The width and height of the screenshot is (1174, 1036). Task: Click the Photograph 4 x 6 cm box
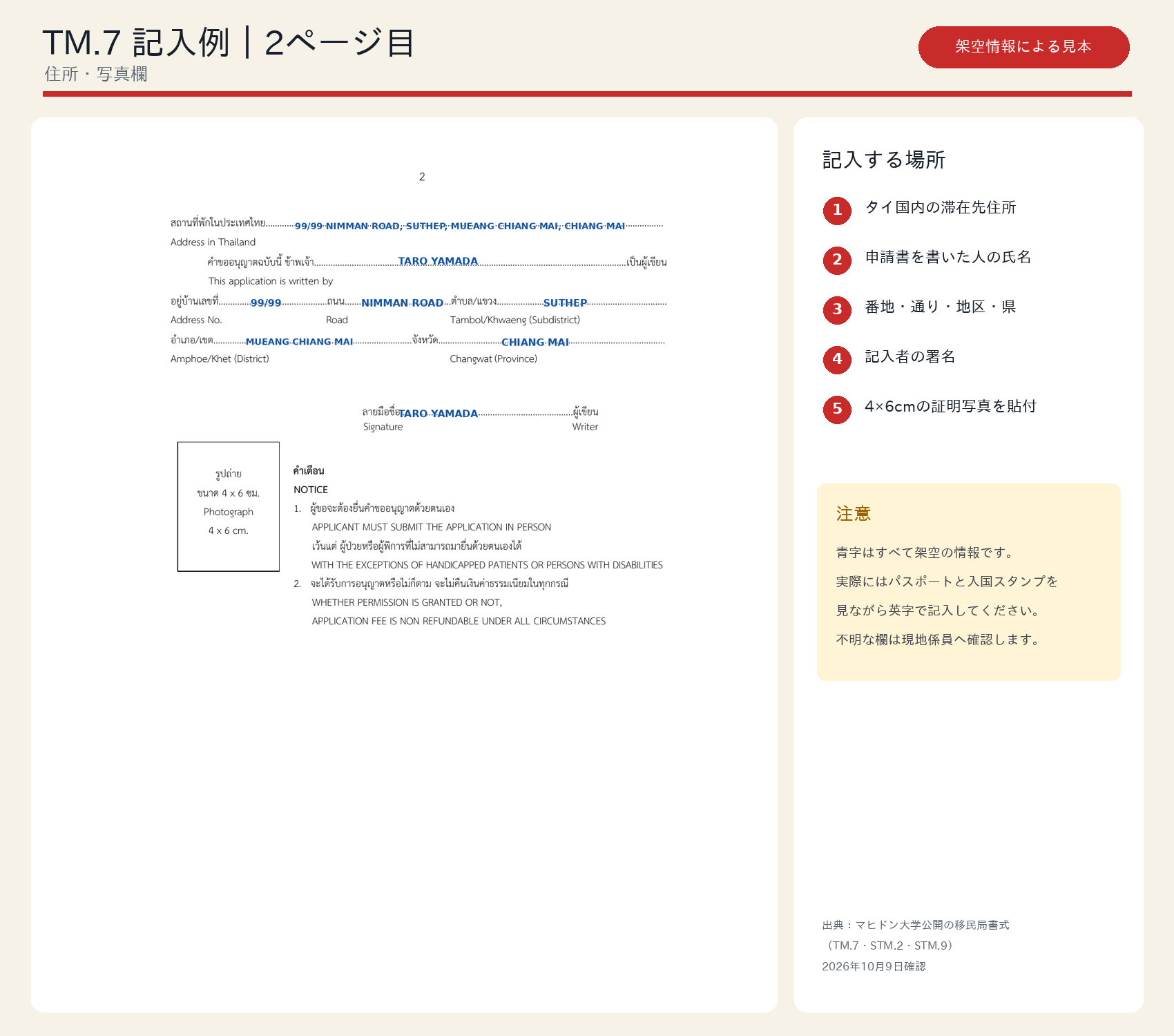[x=229, y=506]
